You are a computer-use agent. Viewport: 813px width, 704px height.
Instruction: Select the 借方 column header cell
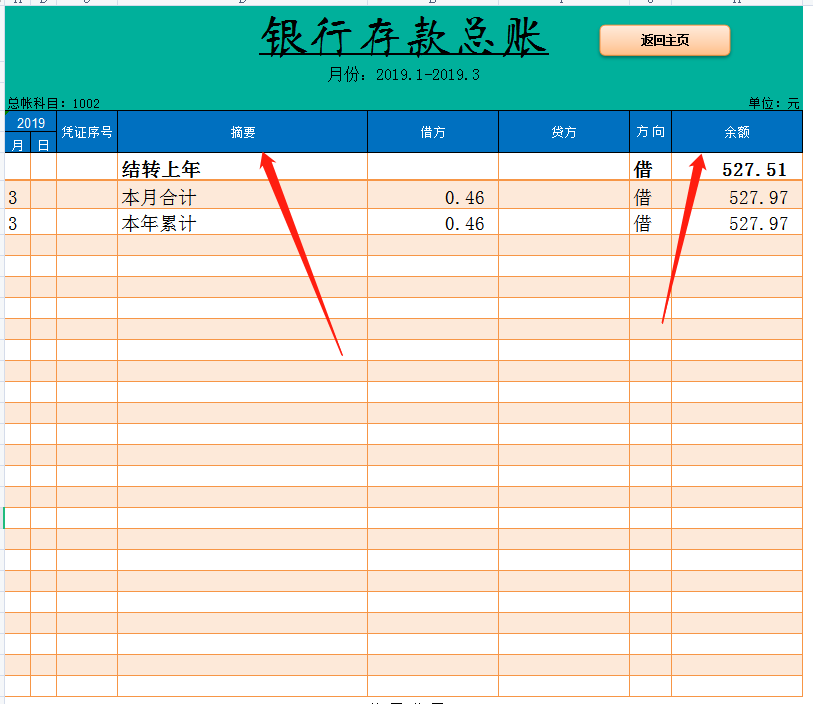(x=433, y=131)
